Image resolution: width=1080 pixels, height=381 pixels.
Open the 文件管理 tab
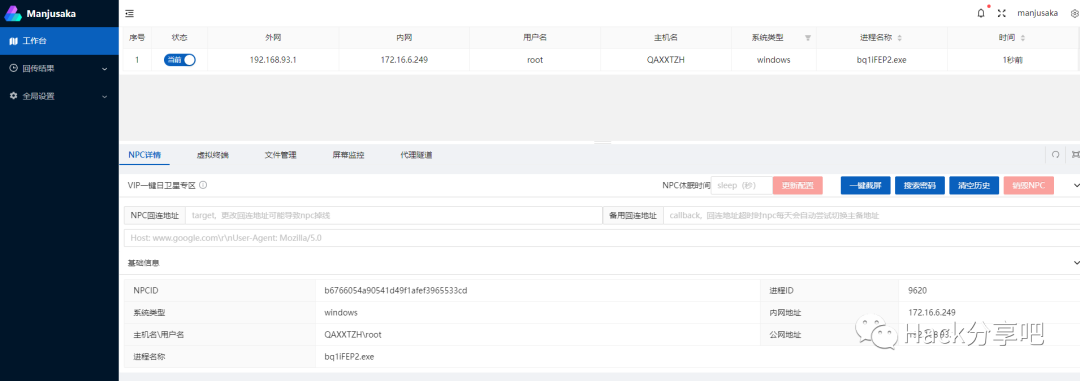[280, 155]
